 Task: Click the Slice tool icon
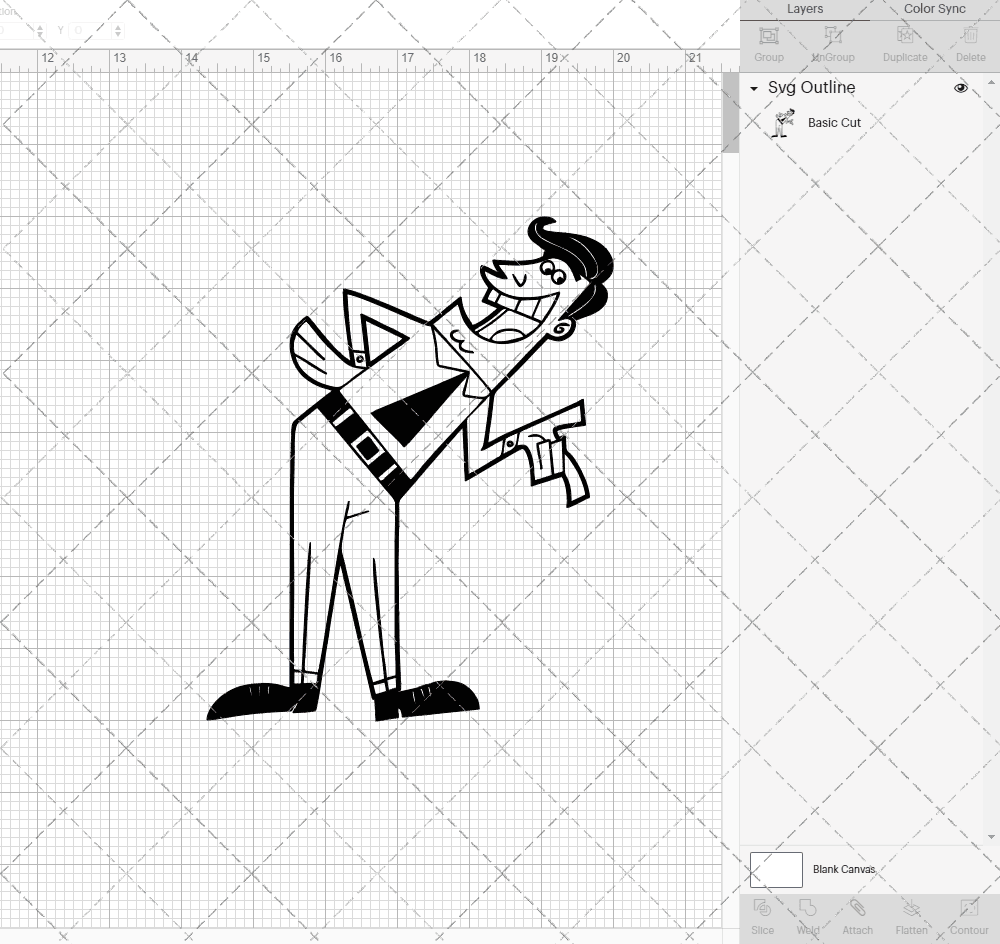pos(762,908)
